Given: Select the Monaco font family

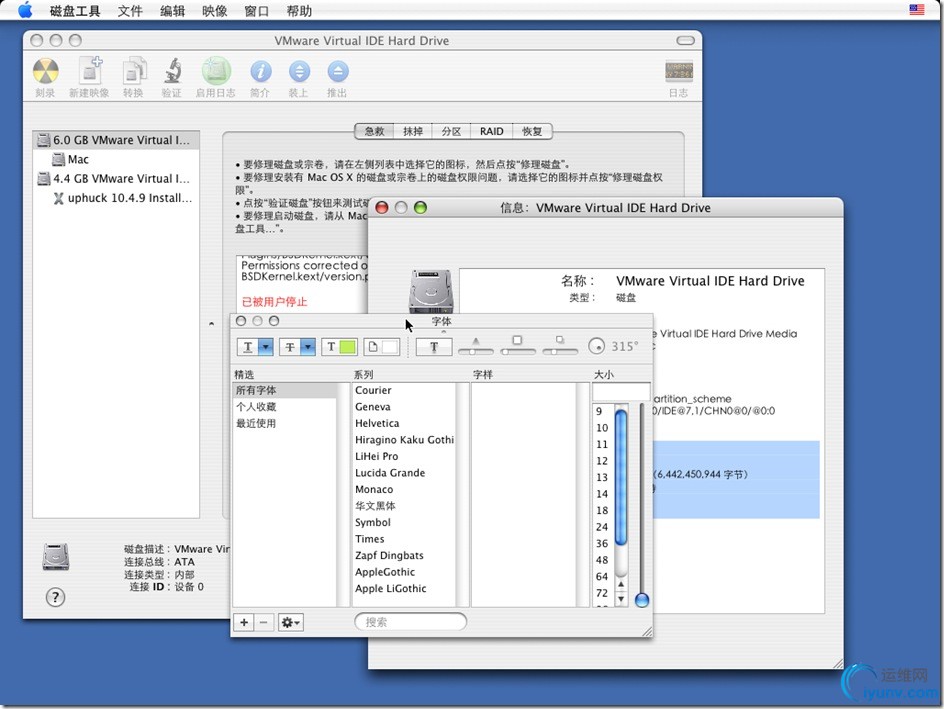Looking at the screenshot, I should [x=404, y=489].
